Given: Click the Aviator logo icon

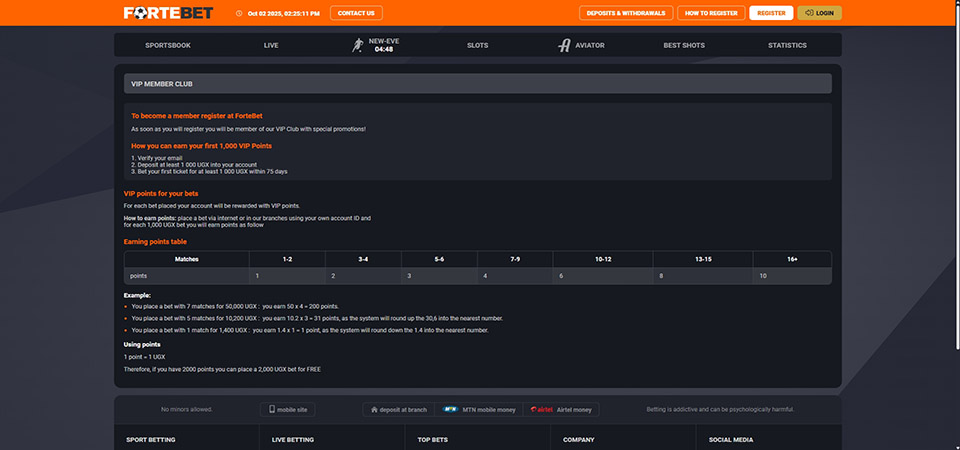Looking at the screenshot, I should click(564, 45).
